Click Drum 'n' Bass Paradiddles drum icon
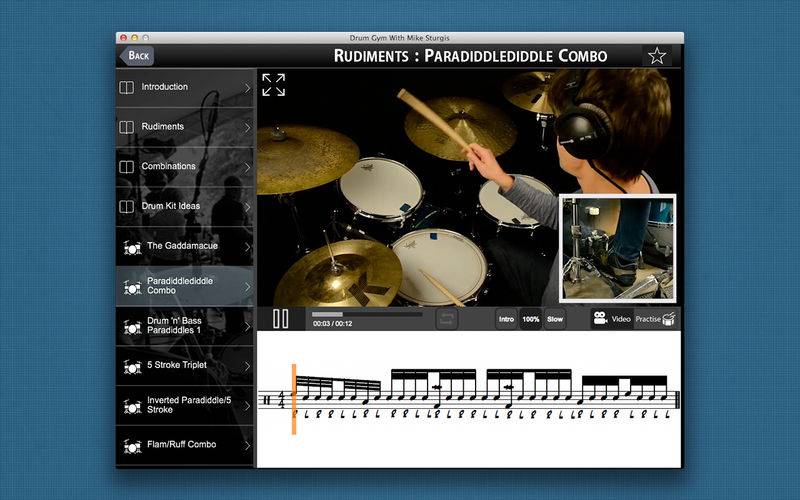The image size is (800, 500). (x=133, y=327)
